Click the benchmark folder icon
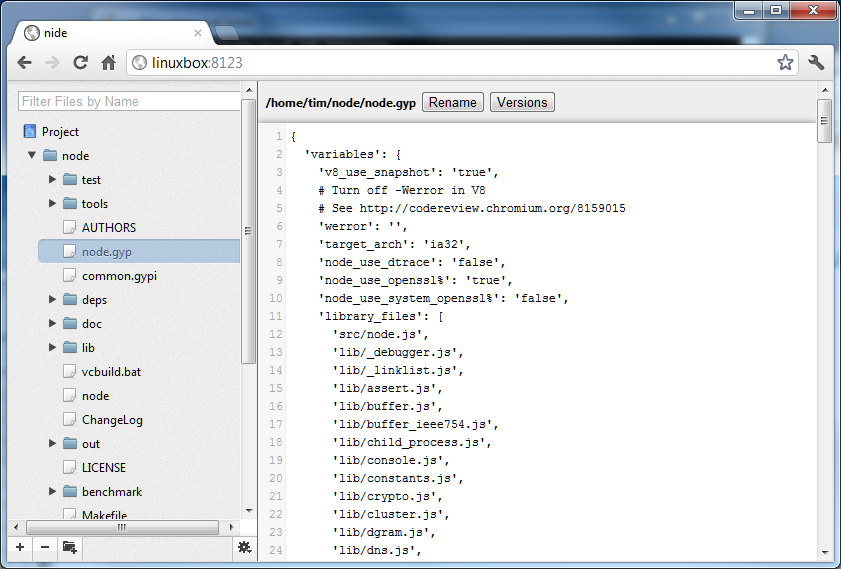841x569 pixels. (70, 492)
